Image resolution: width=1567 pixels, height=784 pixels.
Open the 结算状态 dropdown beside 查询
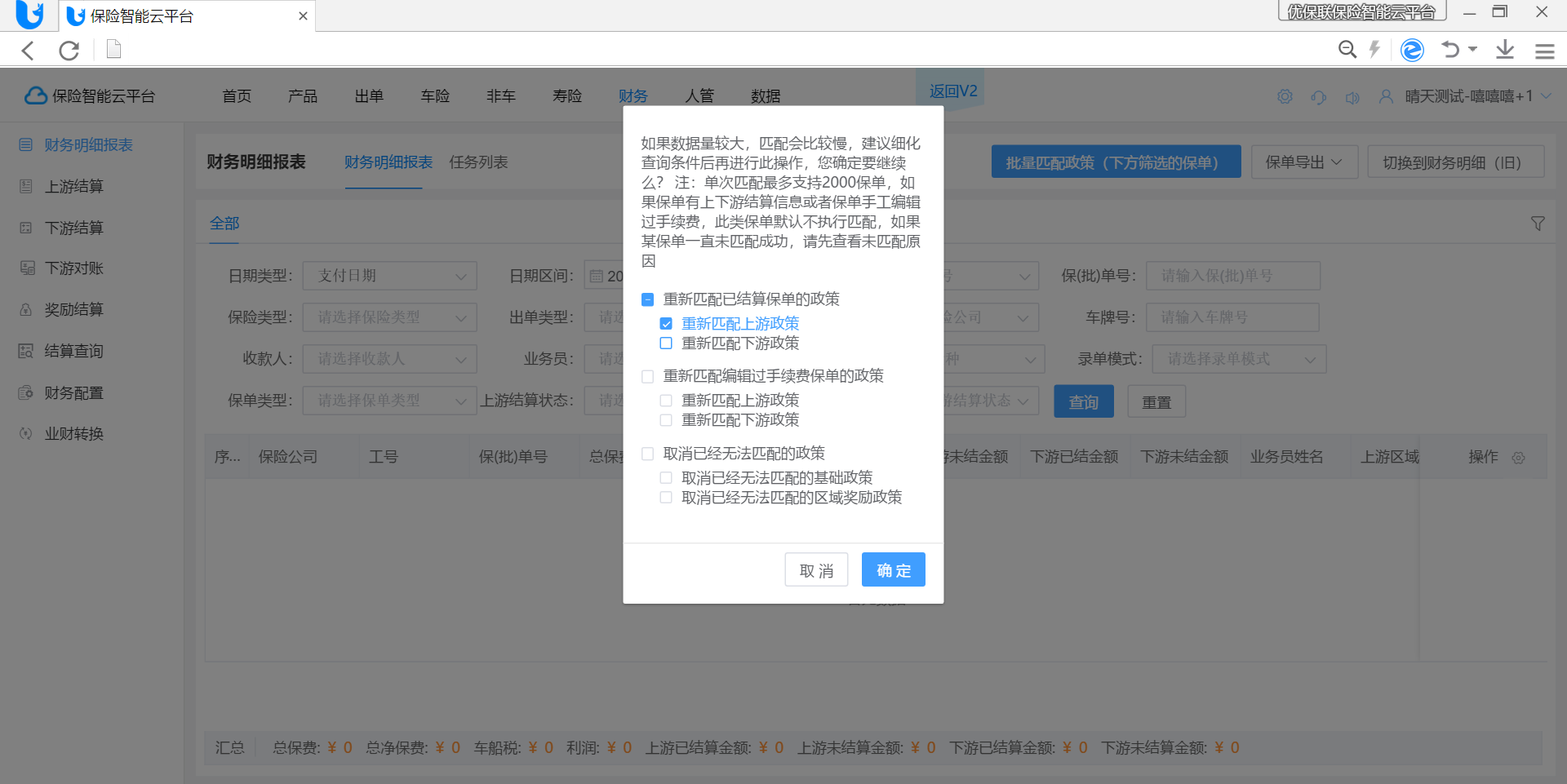[991, 401]
